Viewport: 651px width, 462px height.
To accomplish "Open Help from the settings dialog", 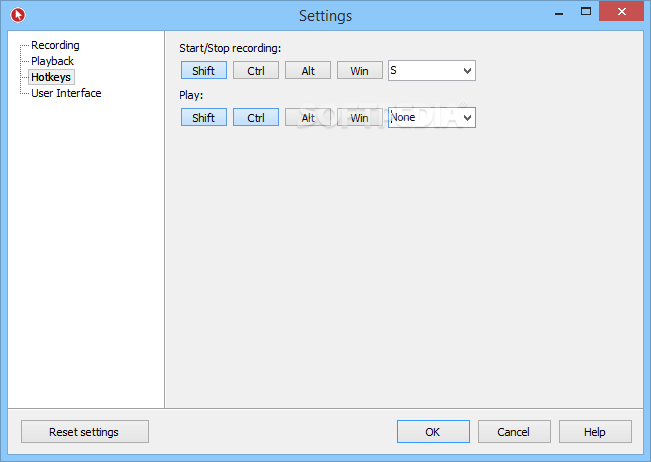I will 595,432.
